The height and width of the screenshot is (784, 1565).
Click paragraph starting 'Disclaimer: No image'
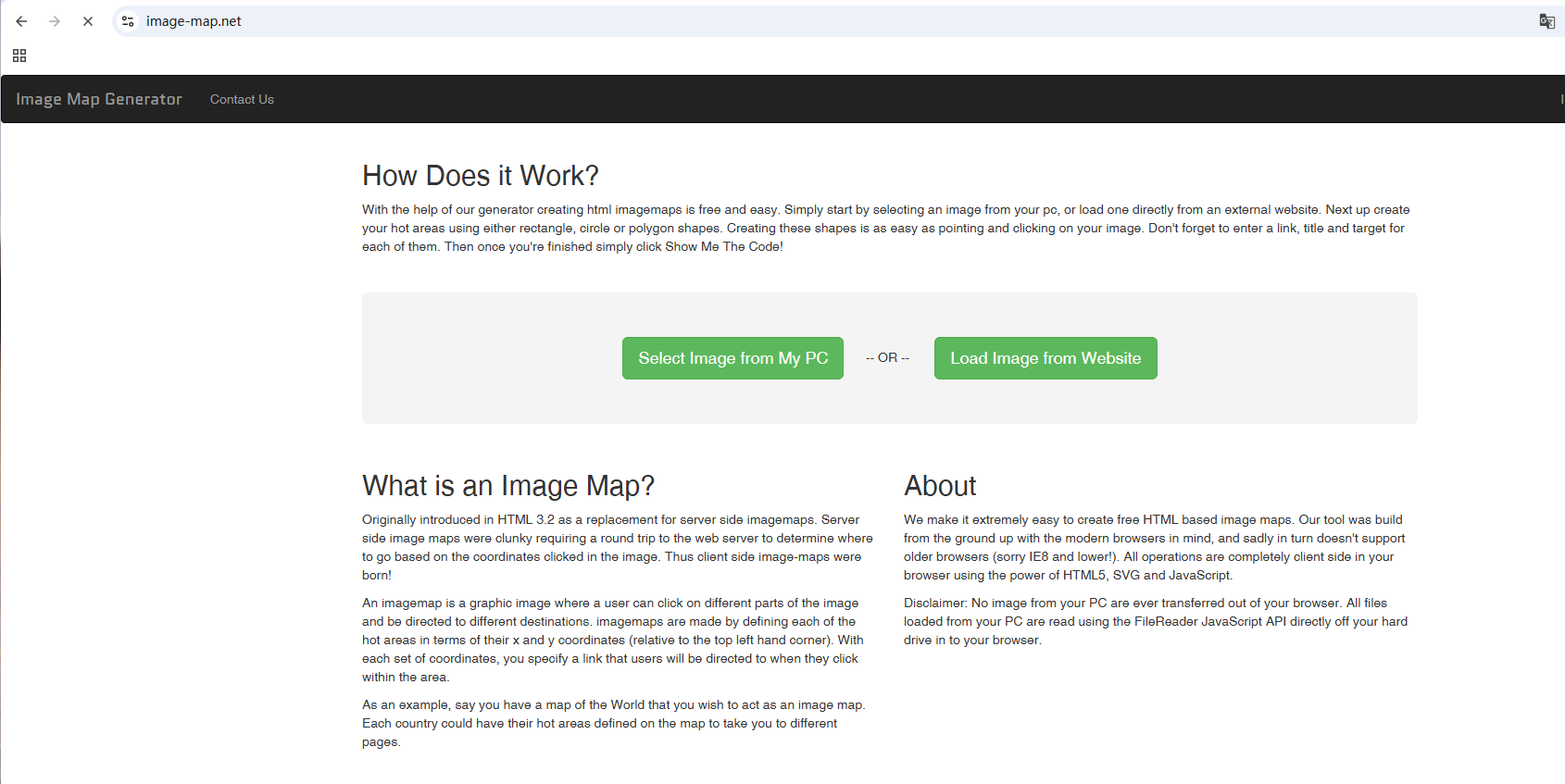(x=1157, y=621)
